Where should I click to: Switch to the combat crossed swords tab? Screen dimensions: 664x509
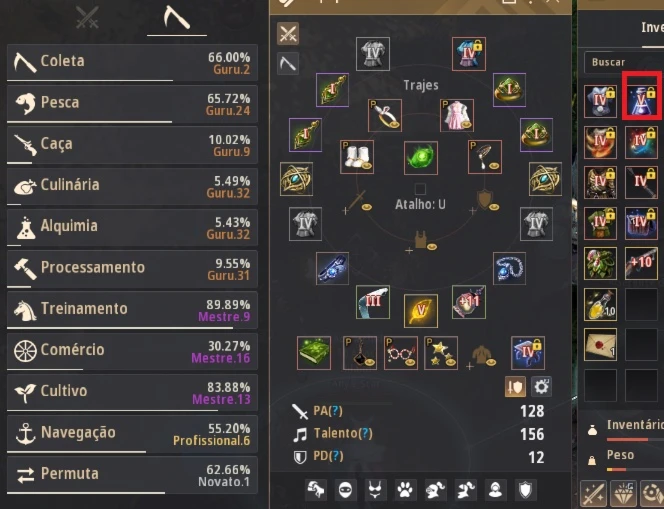pyautogui.click(x=87, y=18)
